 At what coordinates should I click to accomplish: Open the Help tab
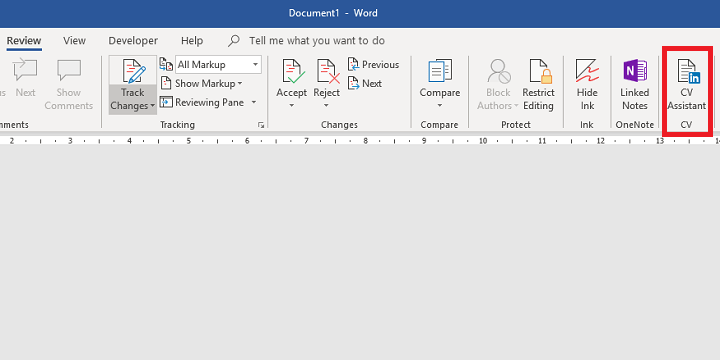[192, 41]
